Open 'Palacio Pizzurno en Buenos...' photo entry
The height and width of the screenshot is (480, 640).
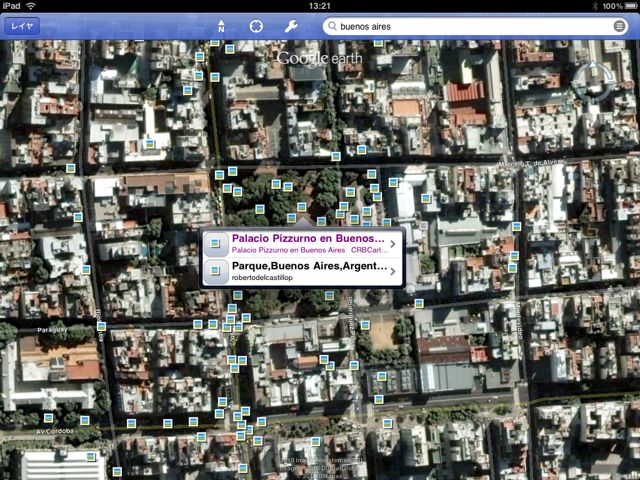(303, 244)
